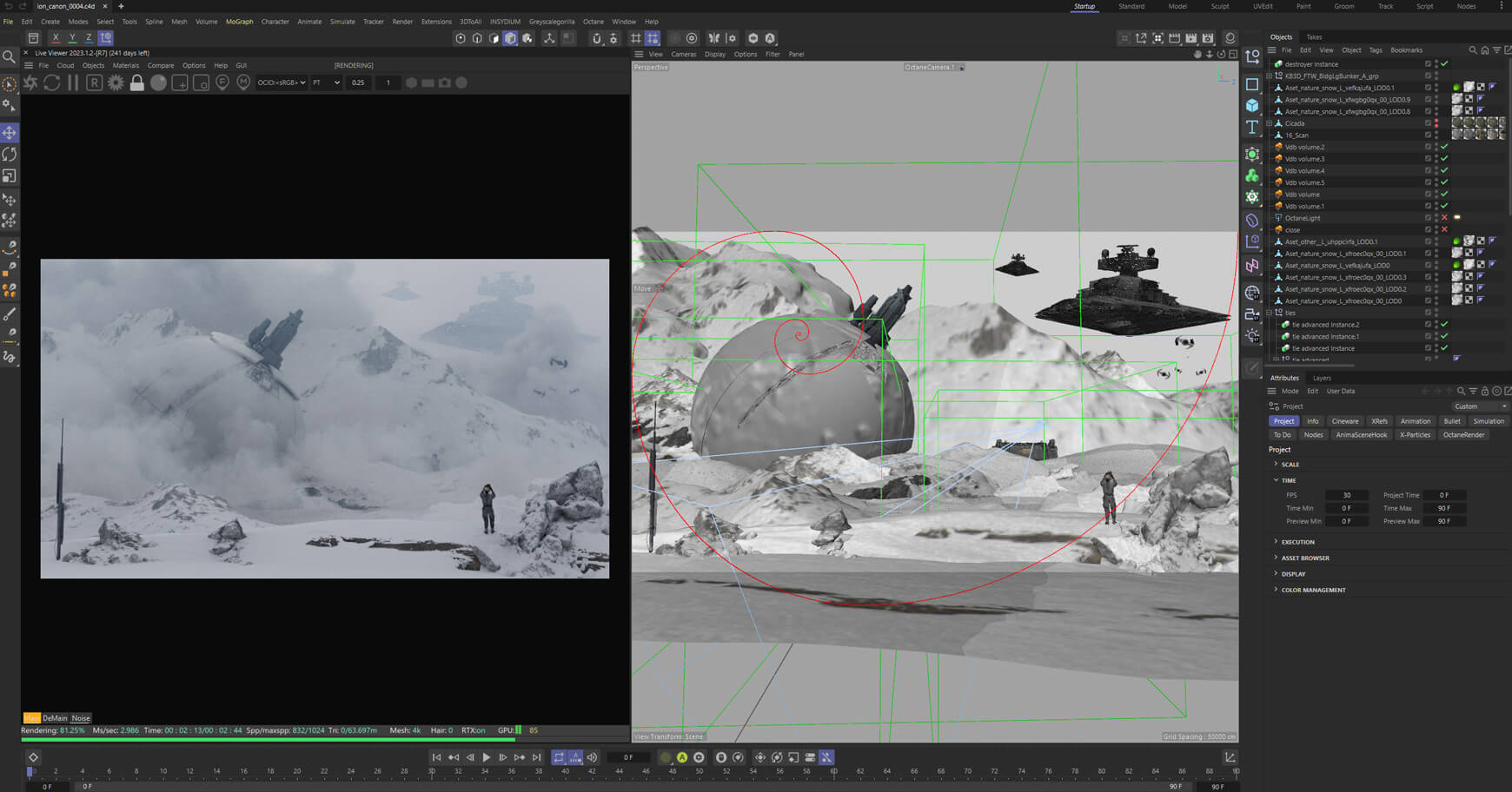Toggle the Y axis lock
1512x792 pixels.
click(x=72, y=38)
